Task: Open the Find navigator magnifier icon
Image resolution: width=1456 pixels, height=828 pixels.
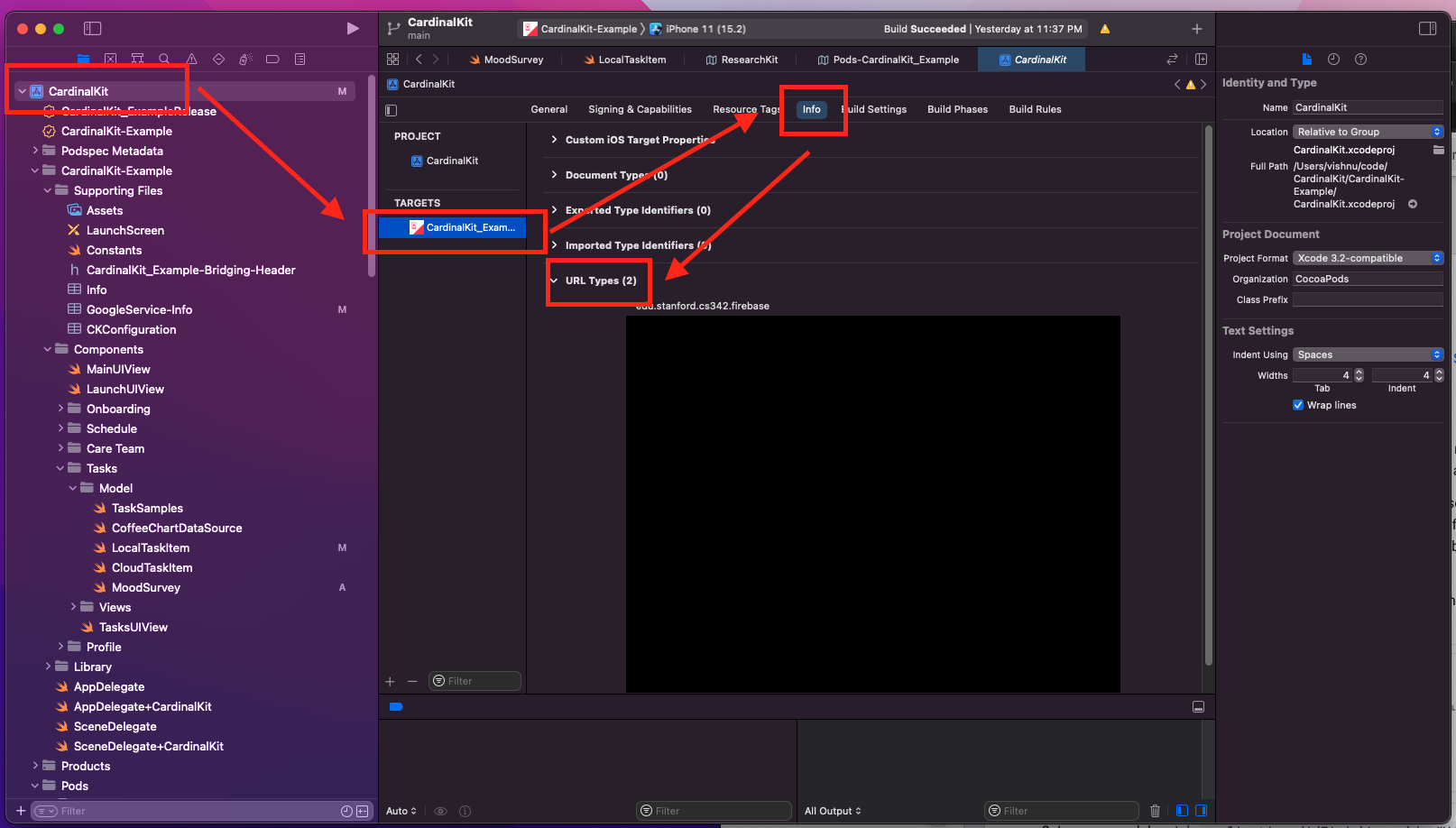Action: (x=164, y=59)
